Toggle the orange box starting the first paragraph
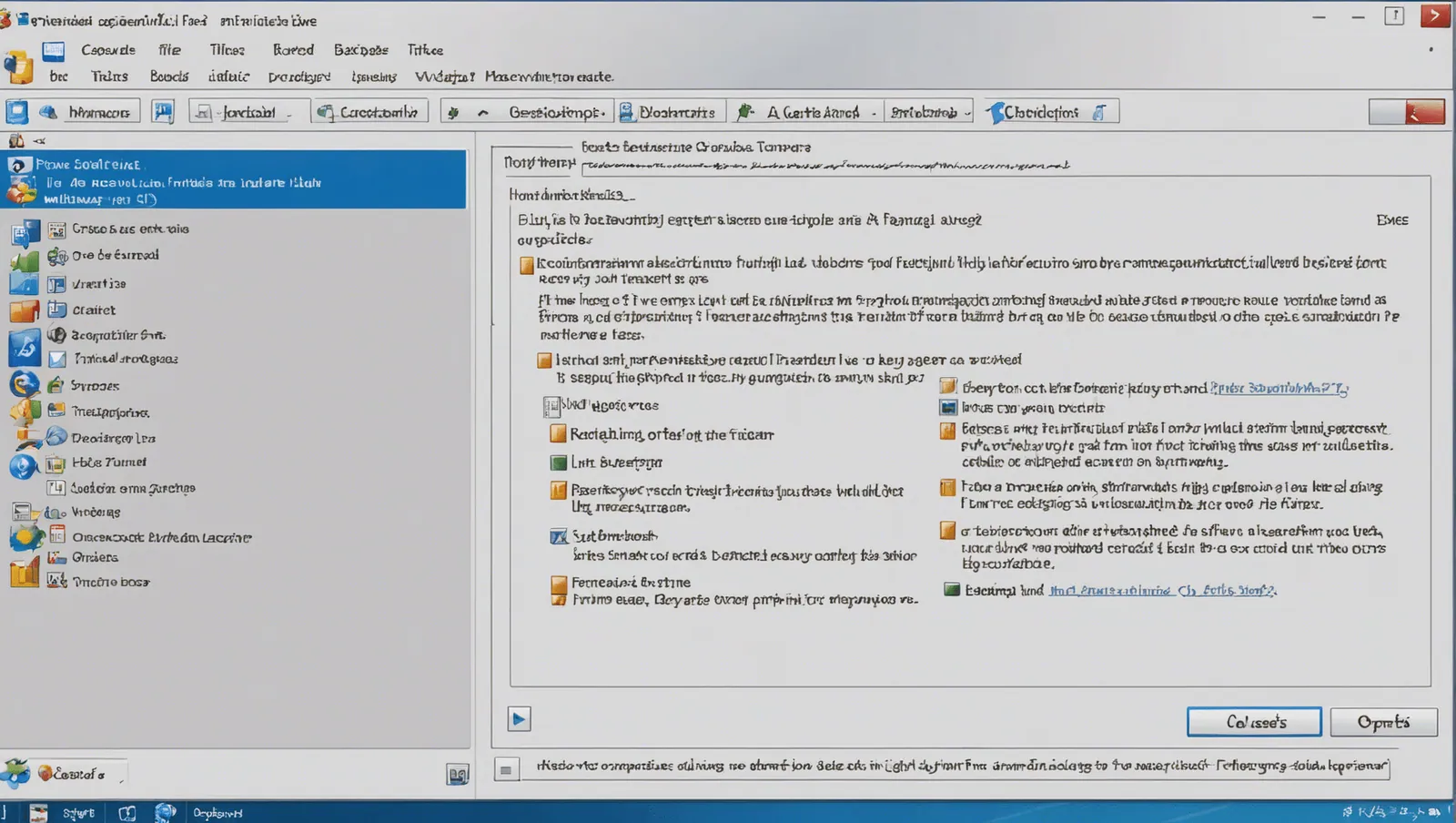Screen dimensions: 1456x823 pos(526,265)
